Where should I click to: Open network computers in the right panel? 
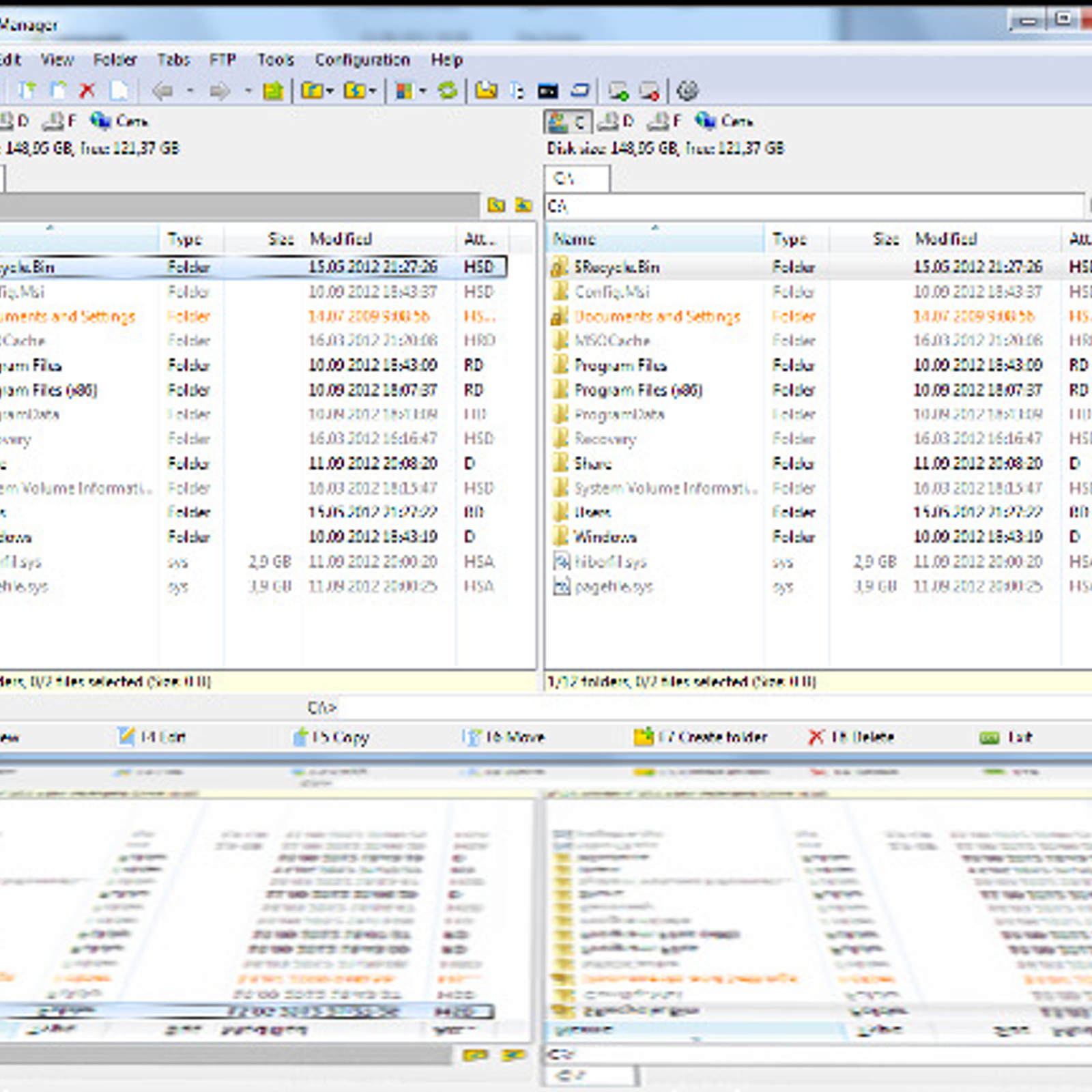724,121
